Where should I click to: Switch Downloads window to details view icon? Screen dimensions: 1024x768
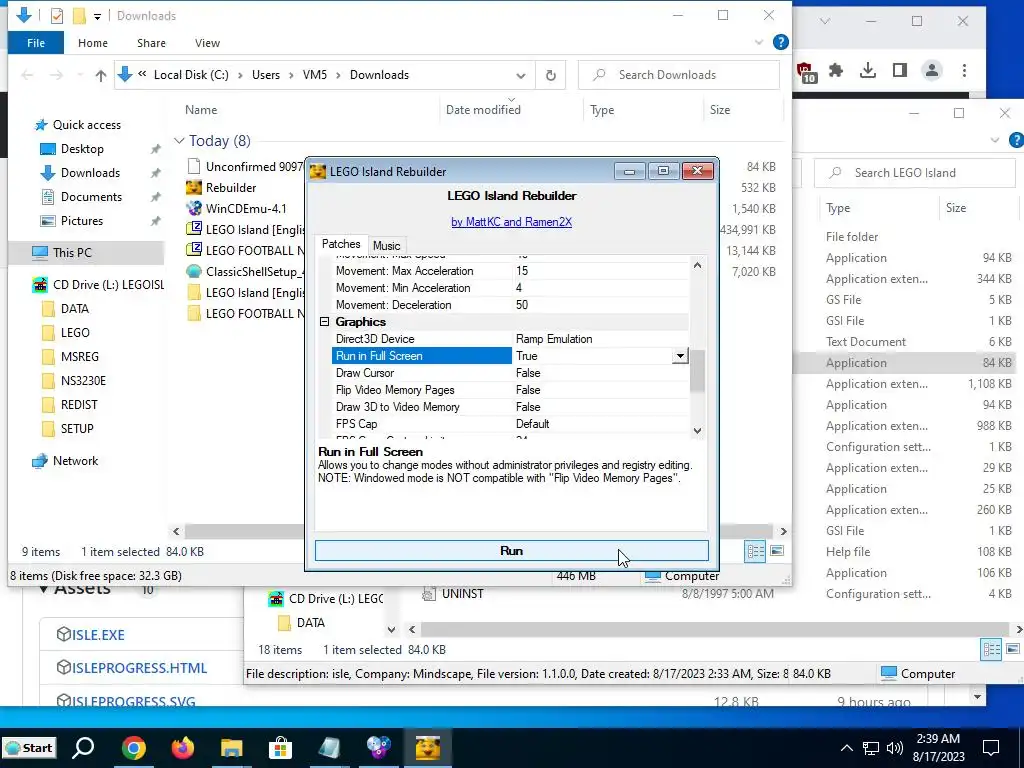(756, 551)
